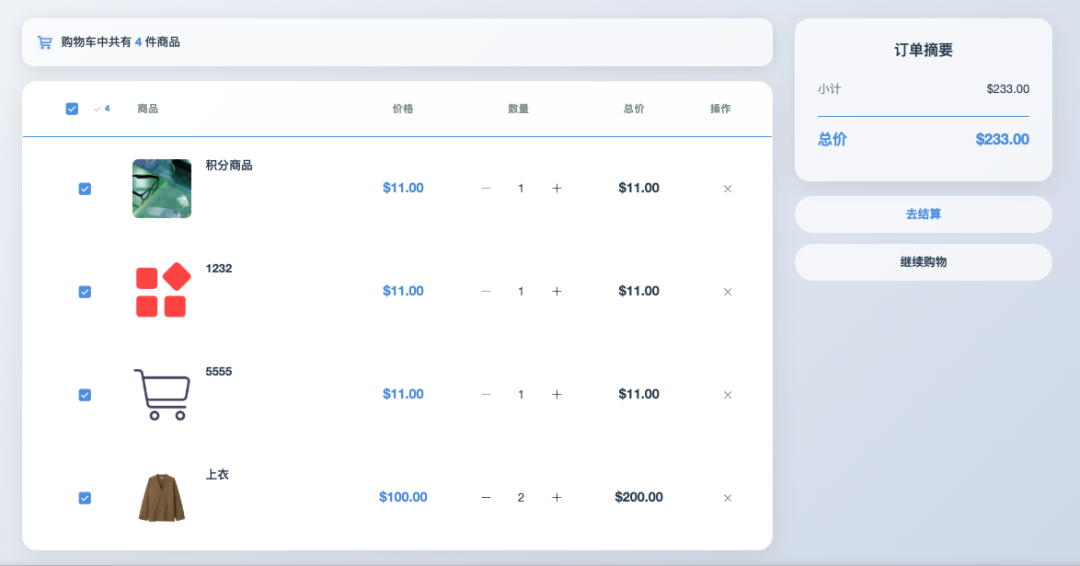The image size is (1080, 566).
Task: Open the 上衣 jacket thumbnail
Action: click(161, 497)
